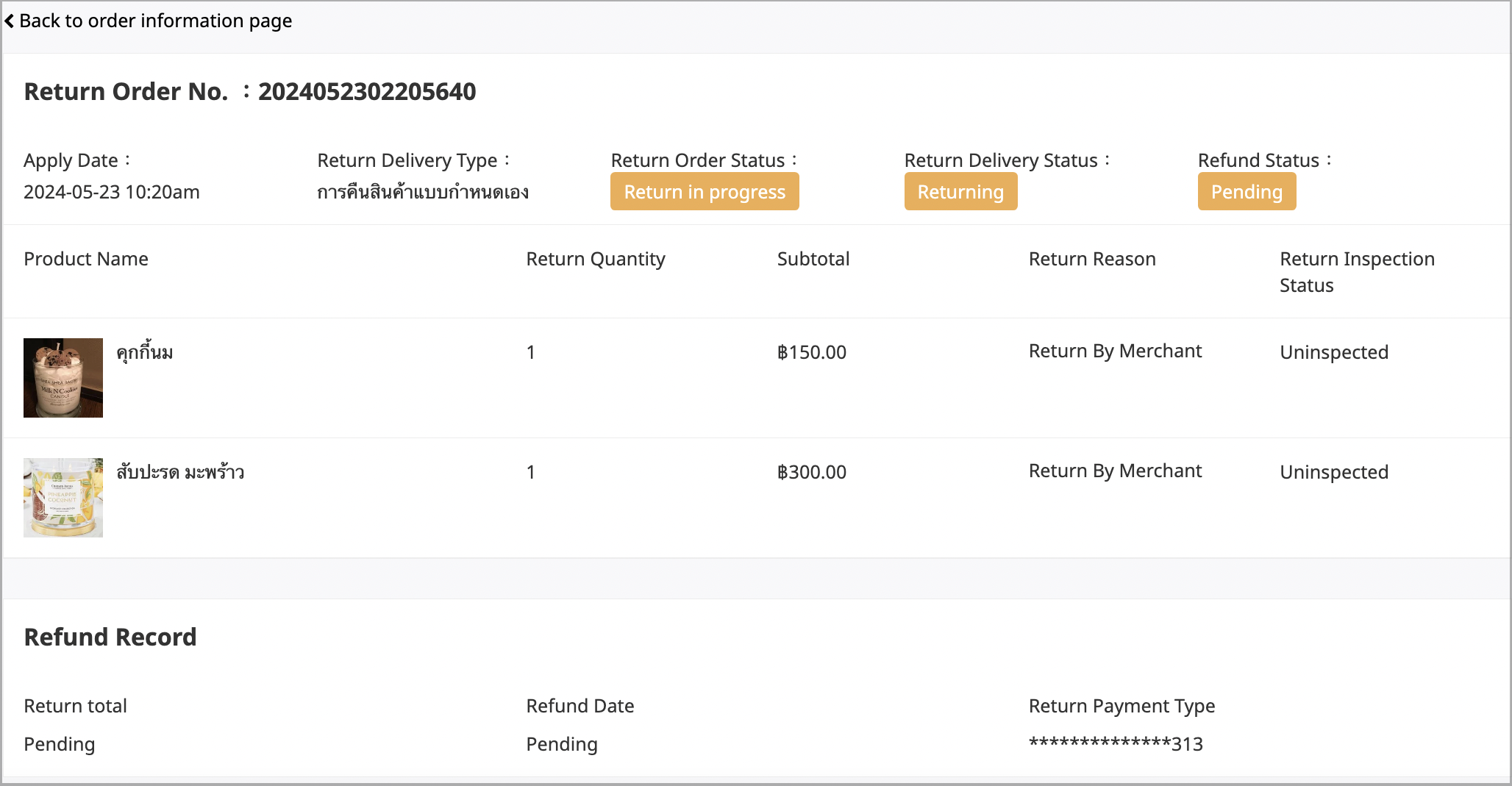Select the สับปะรด มะพร้าว product name

point(180,472)
